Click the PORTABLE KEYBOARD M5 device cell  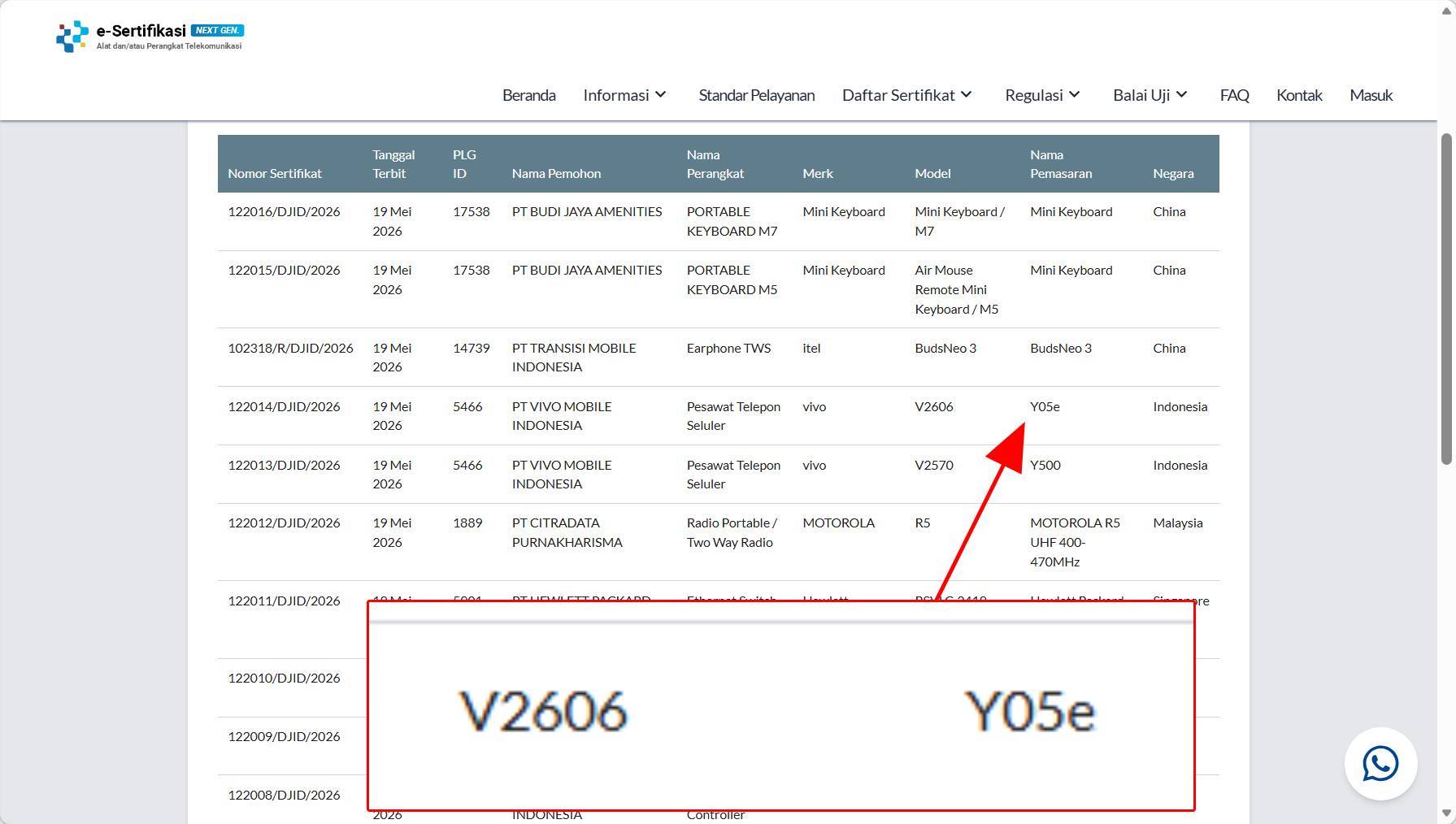(732, 280)
